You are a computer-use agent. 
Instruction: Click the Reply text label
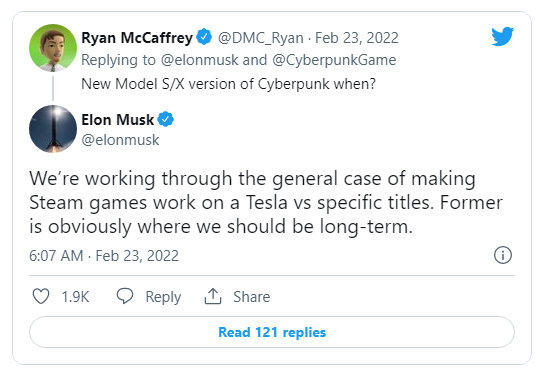(x=163, y=297)
